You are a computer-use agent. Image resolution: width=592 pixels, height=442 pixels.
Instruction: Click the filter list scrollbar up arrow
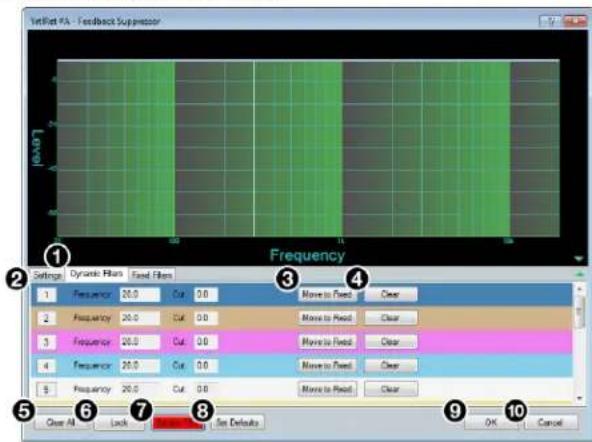(x=580, y=290)
